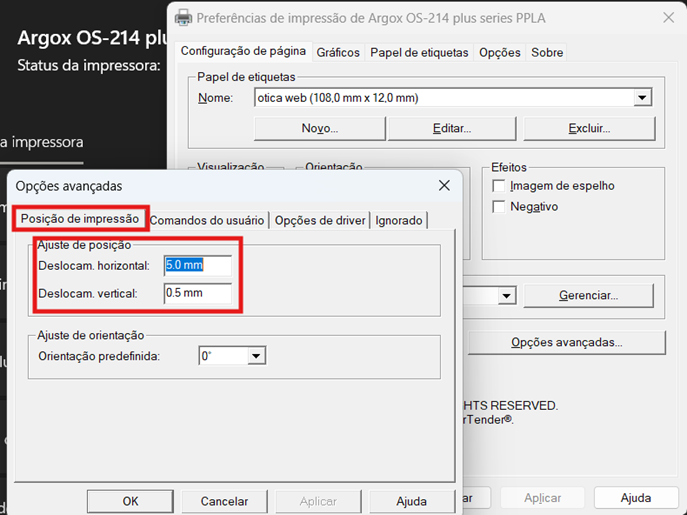
Task: Select the Papel de etiquetas tab
Action: pos(419,53)
